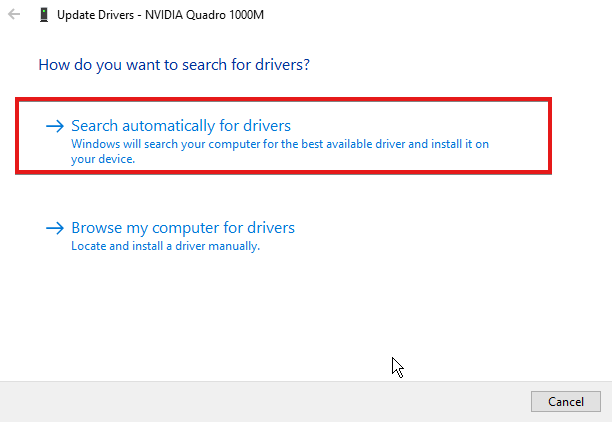Choose Search automatically for drivers

(283, 136)
